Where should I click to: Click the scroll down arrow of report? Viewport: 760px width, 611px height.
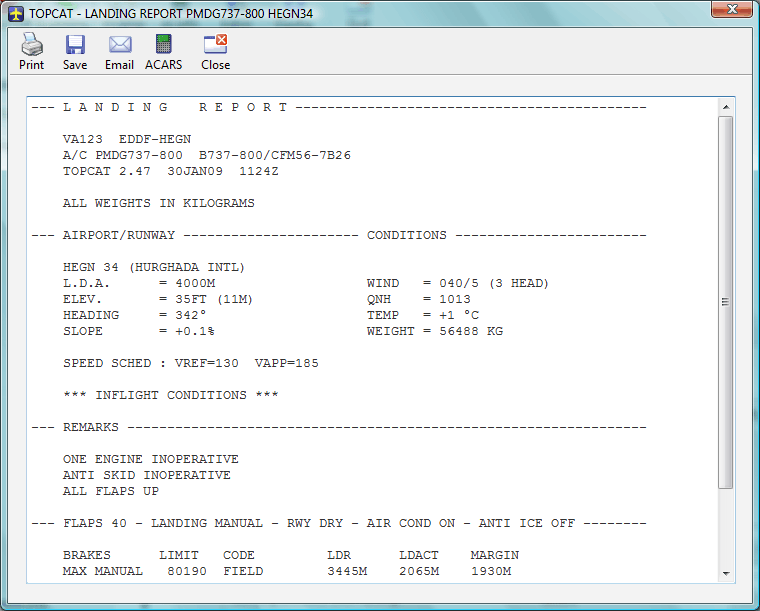[726, 573]
